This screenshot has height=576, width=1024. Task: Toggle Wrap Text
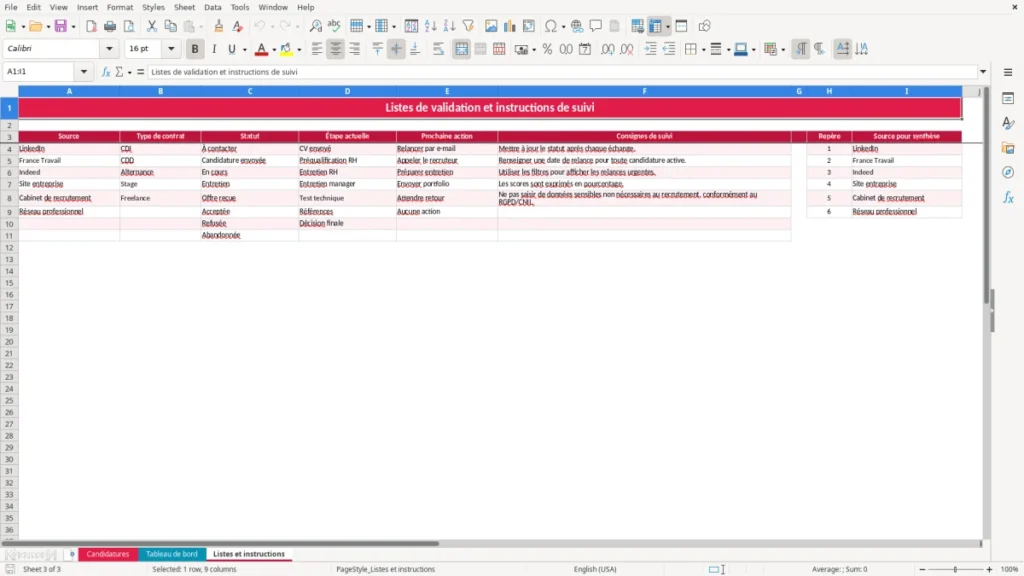438,49
